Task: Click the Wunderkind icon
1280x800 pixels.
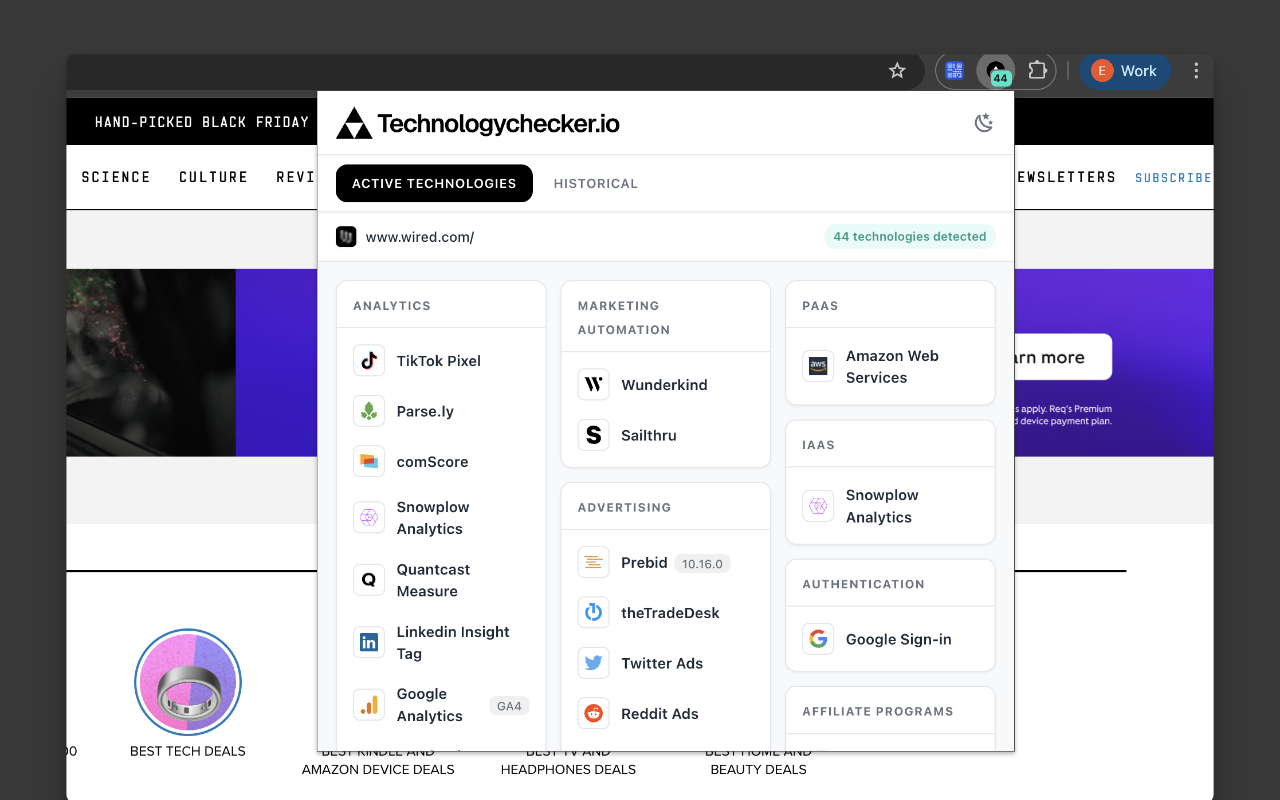Action: pyautogui.click(x=594, y=385)
